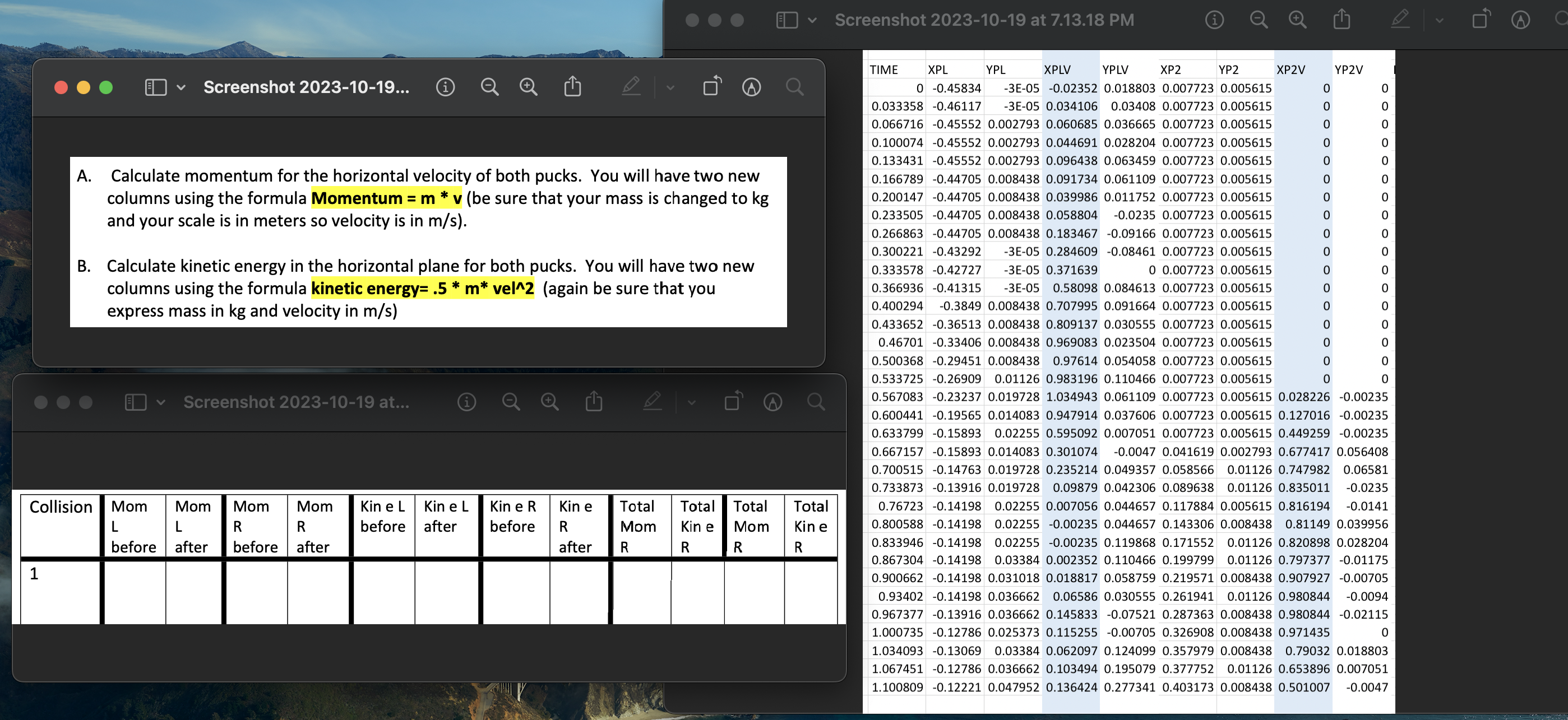Zoom out in the front Preview window

(x=490, y=87)
